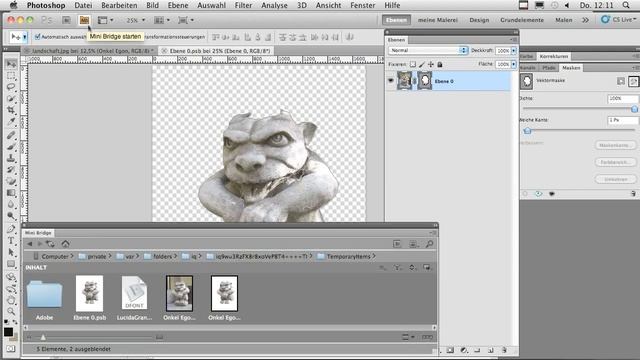Click the Dichte slider handle
The height and width of the screenshot is (360, 640).
pyautogui.click(x=634, y=109)
